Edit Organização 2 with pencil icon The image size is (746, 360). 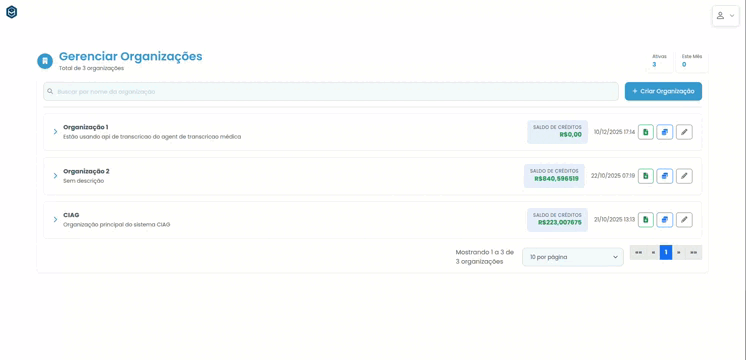coord(684,176)
